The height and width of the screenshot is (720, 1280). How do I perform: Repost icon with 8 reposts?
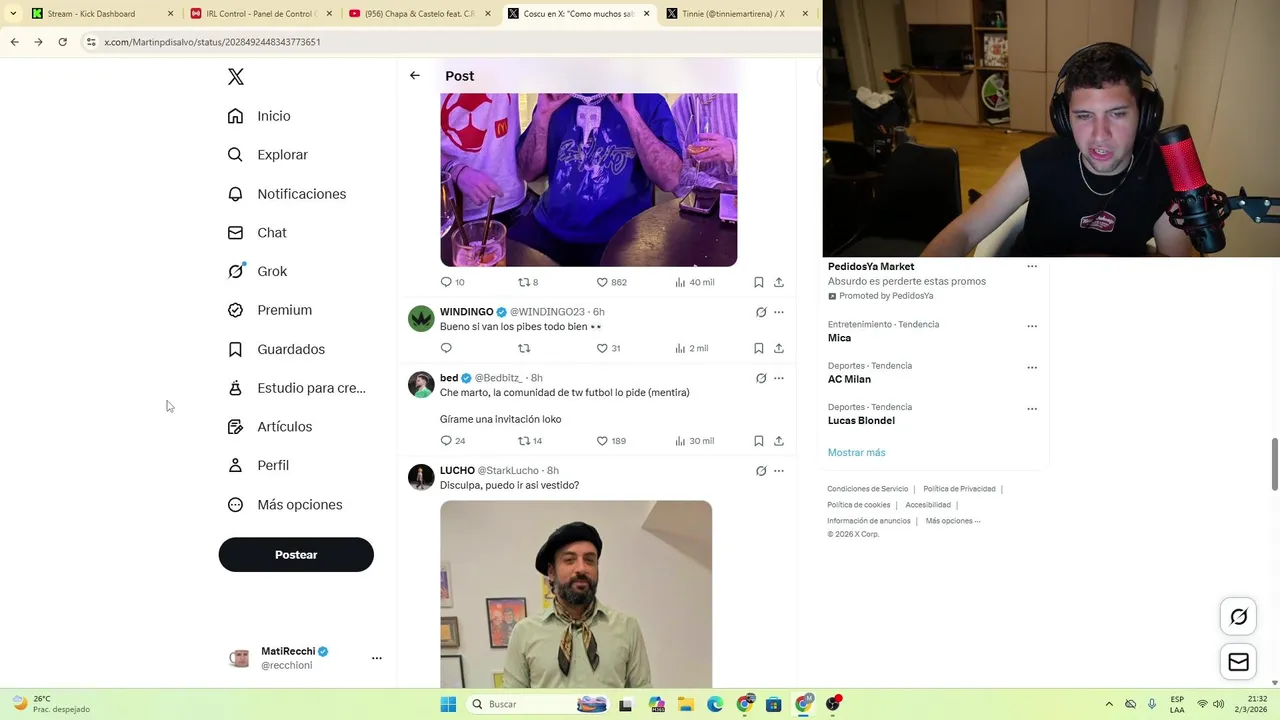524,282
